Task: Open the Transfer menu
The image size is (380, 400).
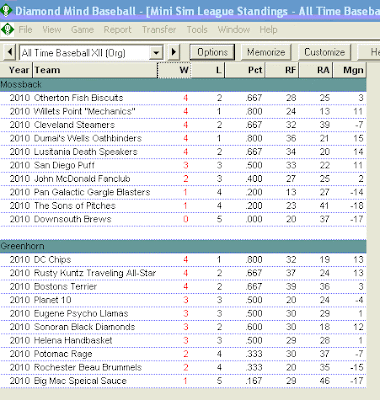Action: click(159, 30)
